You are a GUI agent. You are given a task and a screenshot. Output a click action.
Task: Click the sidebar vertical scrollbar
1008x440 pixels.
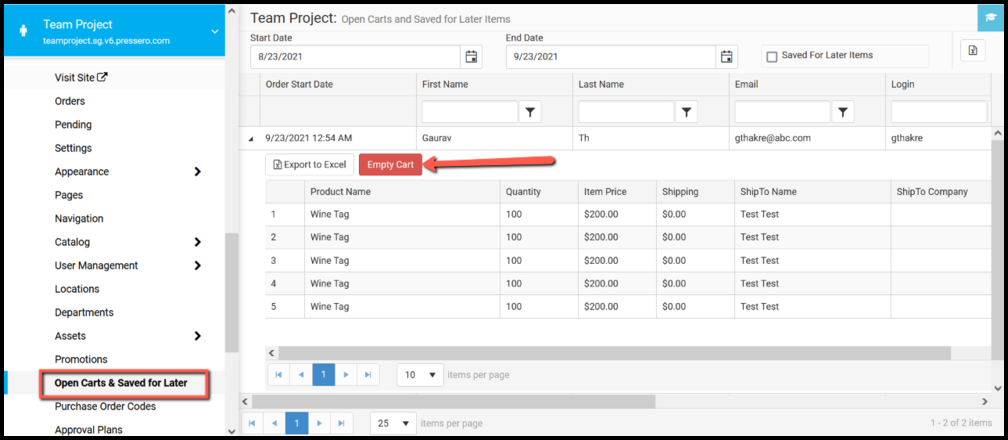231,293
